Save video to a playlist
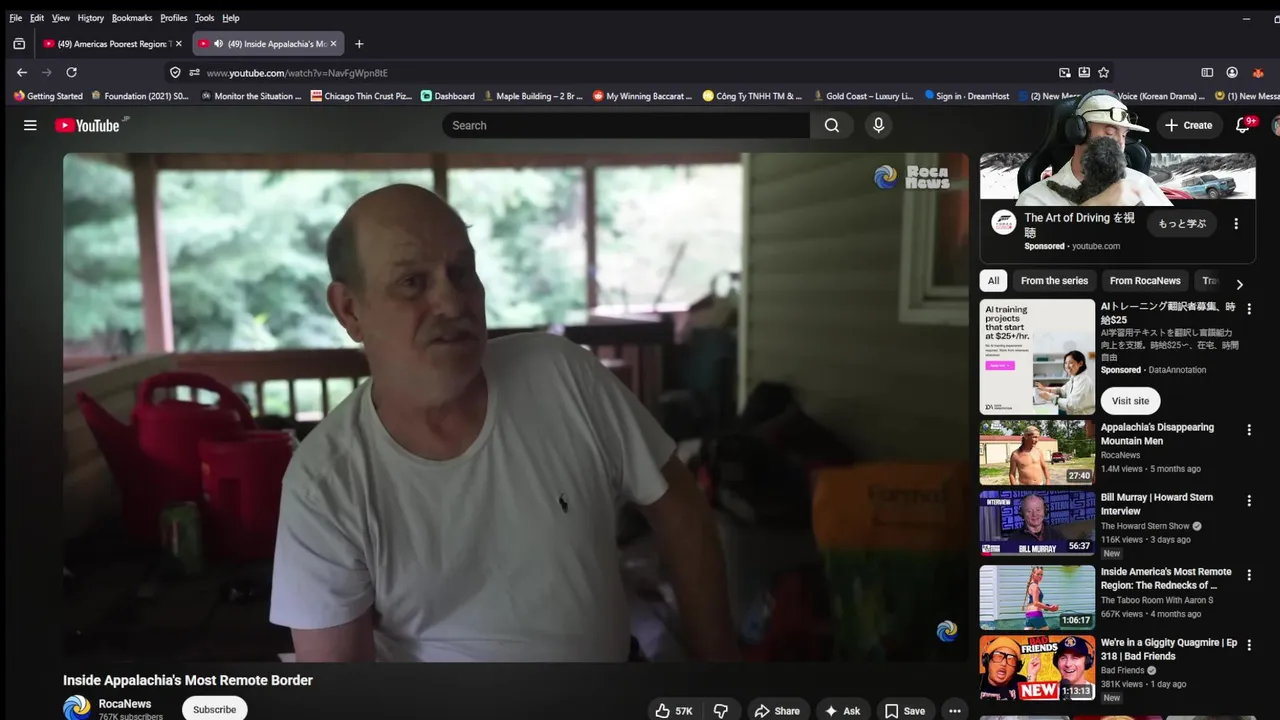 coord(905,711)
